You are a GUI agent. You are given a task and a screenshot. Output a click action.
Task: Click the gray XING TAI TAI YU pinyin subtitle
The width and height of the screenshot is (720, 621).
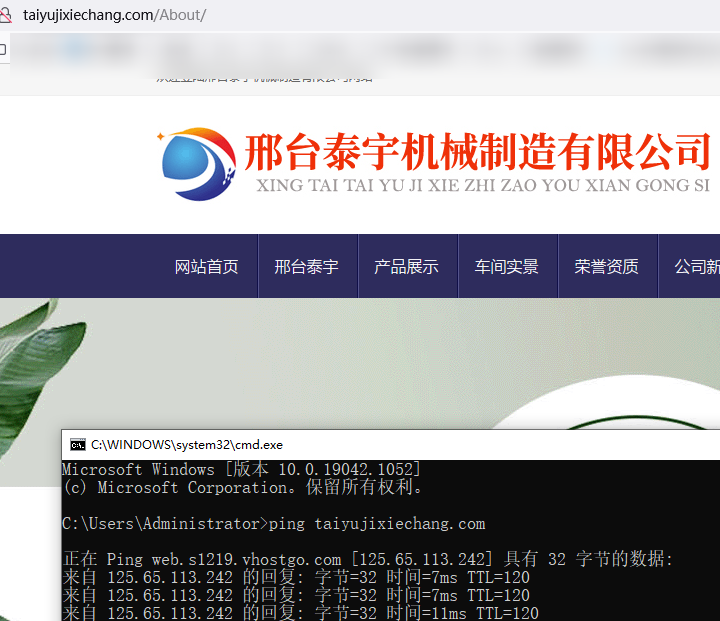(482, 186)
